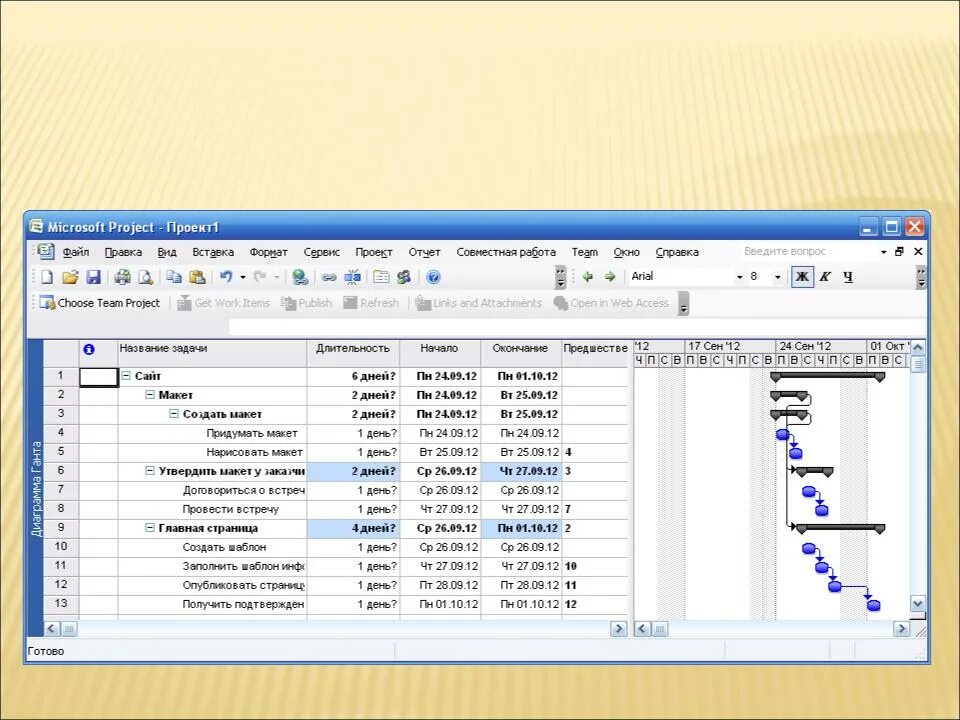Open the Совместная работа menu
The width and height of the screenshot is (960, 720).
506,252
